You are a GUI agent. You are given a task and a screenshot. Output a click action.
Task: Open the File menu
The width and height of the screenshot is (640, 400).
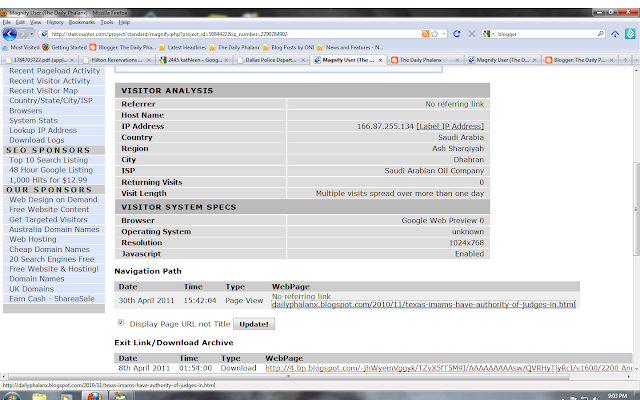pos(7,22)
